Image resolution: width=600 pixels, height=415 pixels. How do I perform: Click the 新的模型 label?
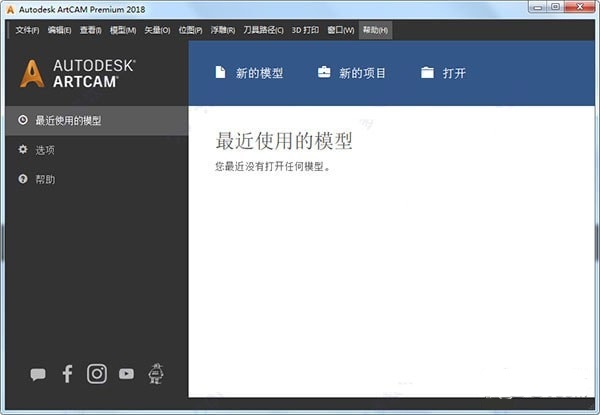259,73
